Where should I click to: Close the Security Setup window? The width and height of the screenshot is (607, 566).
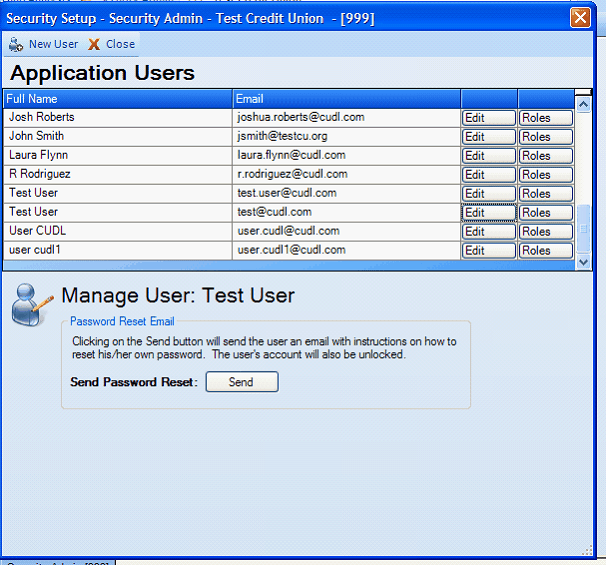pos(580,17)
